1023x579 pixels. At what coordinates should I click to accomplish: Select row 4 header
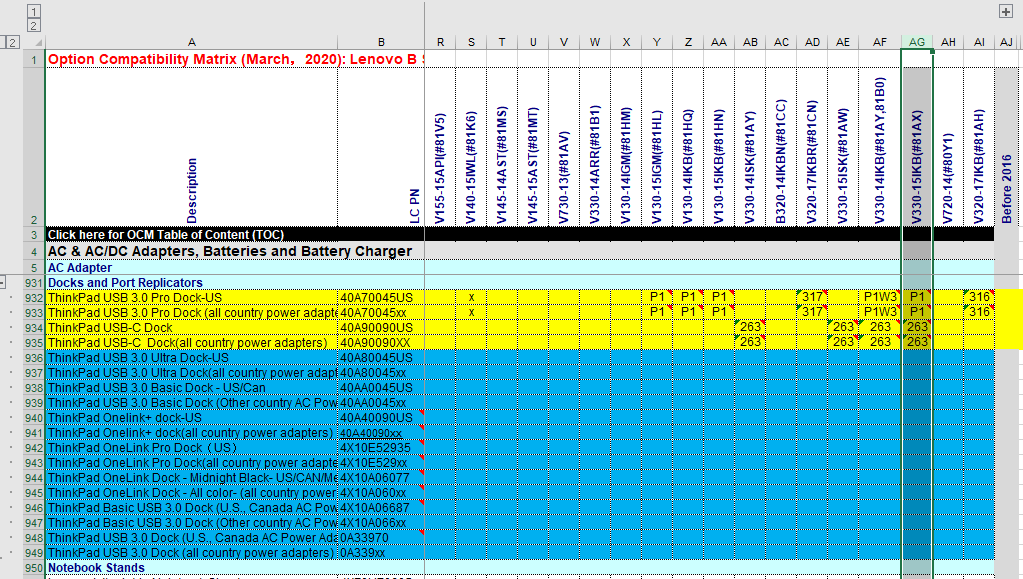[x=34, y=252]
